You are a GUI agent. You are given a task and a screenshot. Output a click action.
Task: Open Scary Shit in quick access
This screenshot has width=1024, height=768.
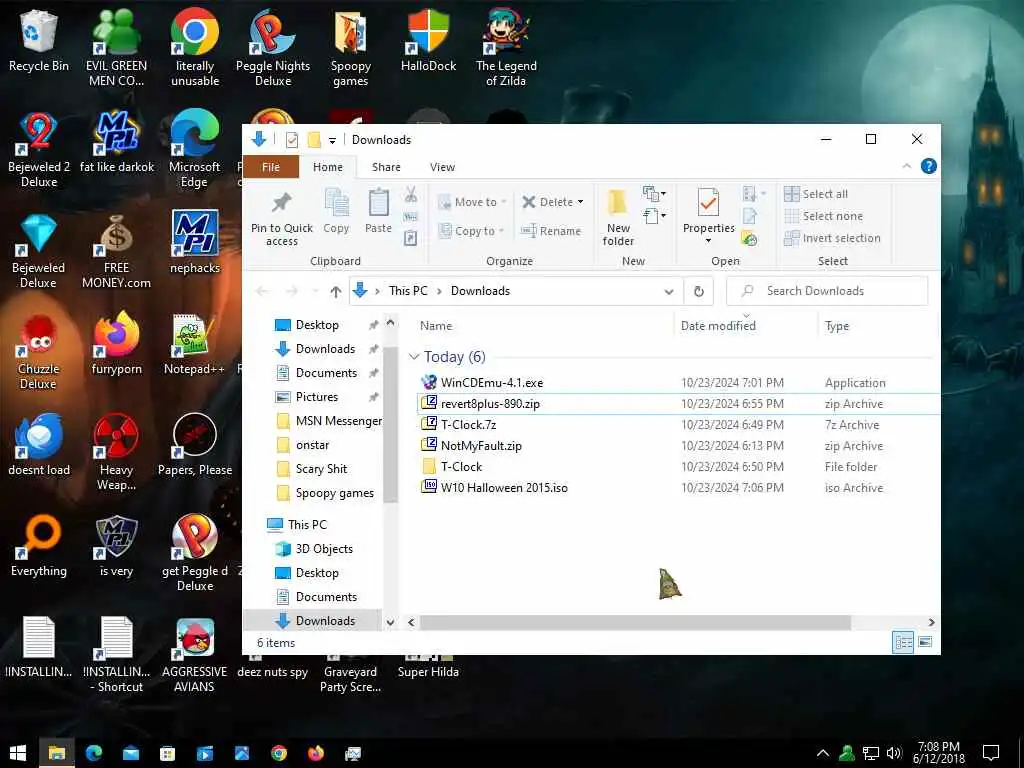pyautogui.click(x=321, y=469)
